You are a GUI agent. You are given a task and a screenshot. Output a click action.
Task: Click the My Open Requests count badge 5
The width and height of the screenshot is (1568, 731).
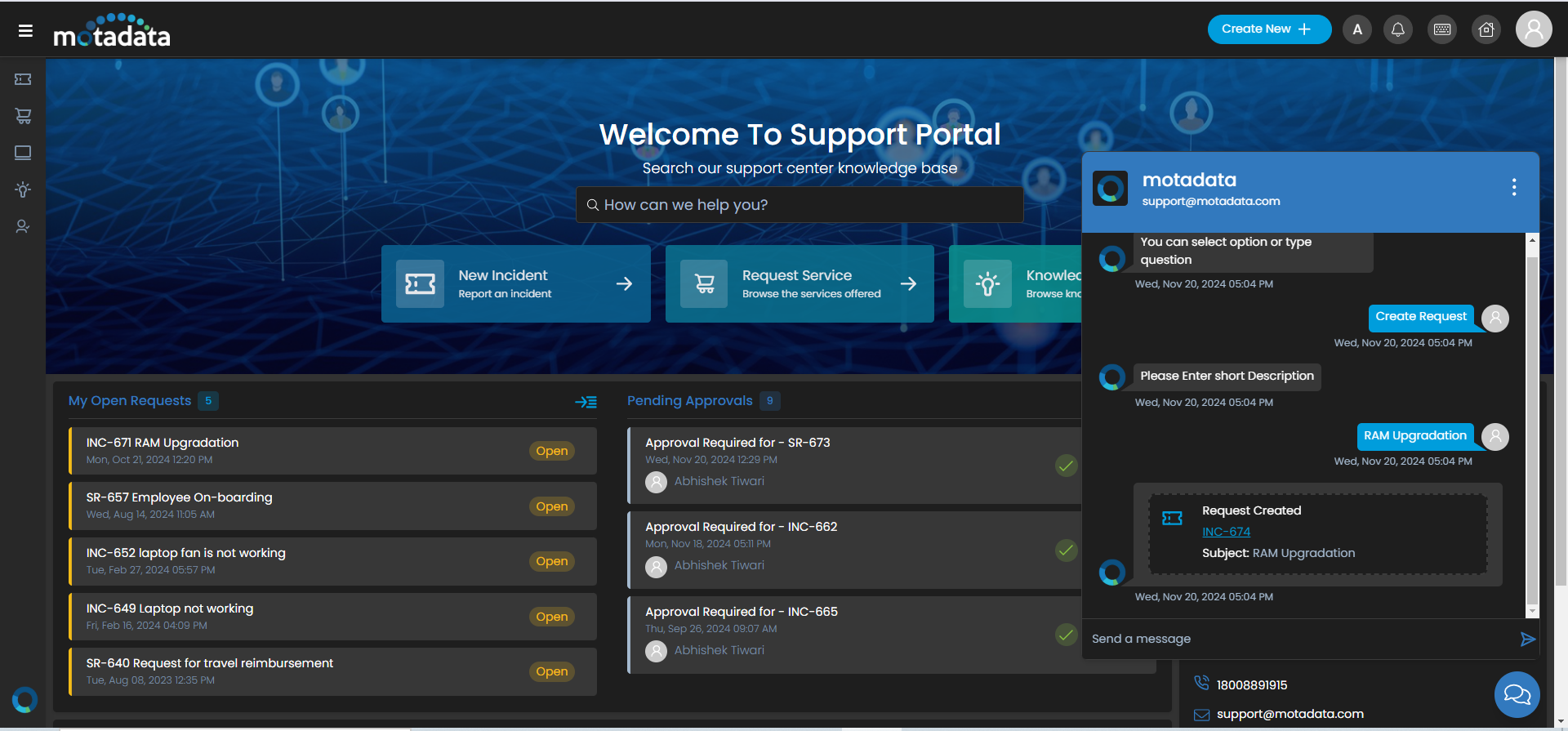click(x=208, y=401)
